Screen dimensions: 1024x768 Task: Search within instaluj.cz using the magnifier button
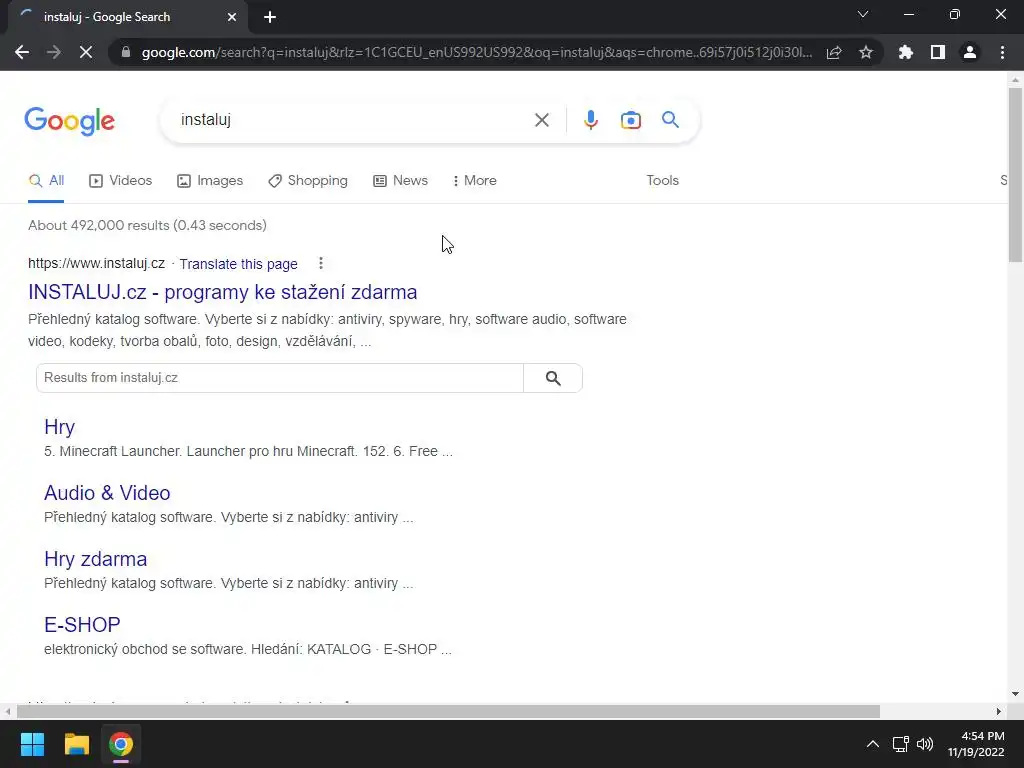553,378
